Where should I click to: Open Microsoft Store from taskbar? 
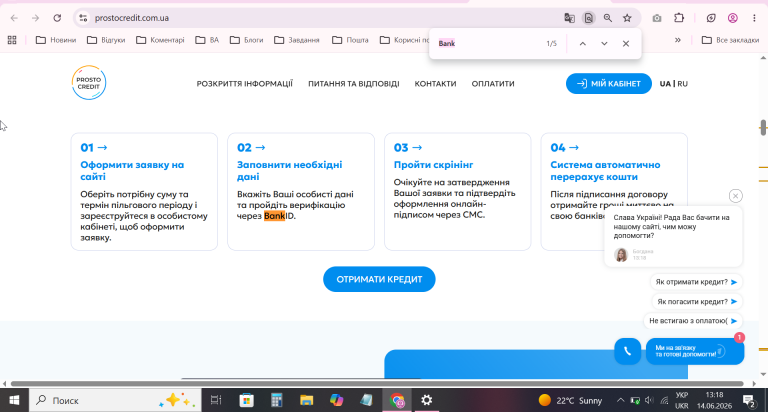[x=246, y=400]
